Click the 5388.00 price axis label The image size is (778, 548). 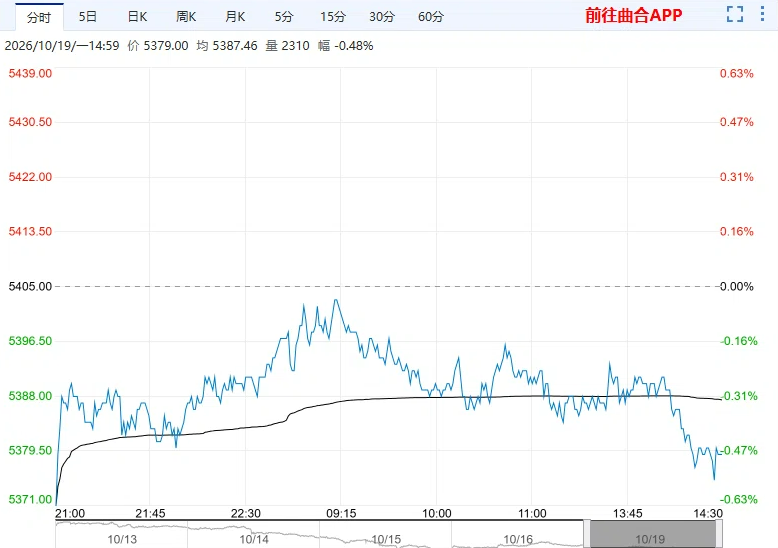point(30,396)
